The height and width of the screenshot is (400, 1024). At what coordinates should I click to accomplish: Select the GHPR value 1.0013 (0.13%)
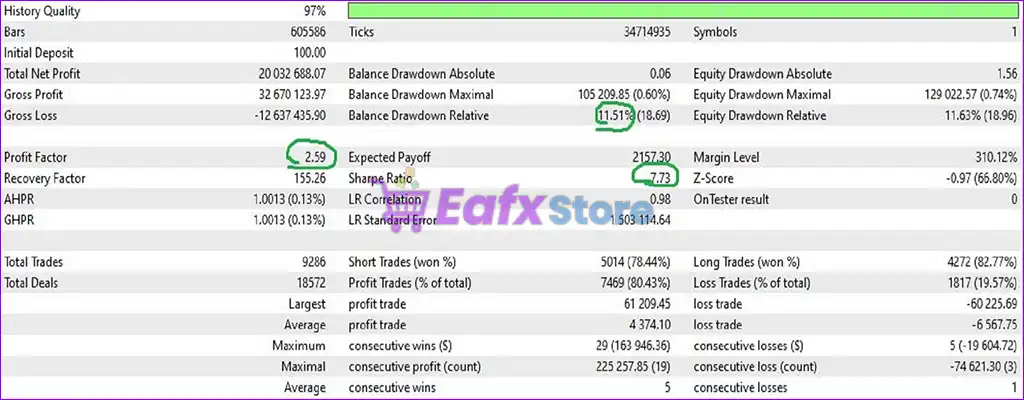(289, 220)
